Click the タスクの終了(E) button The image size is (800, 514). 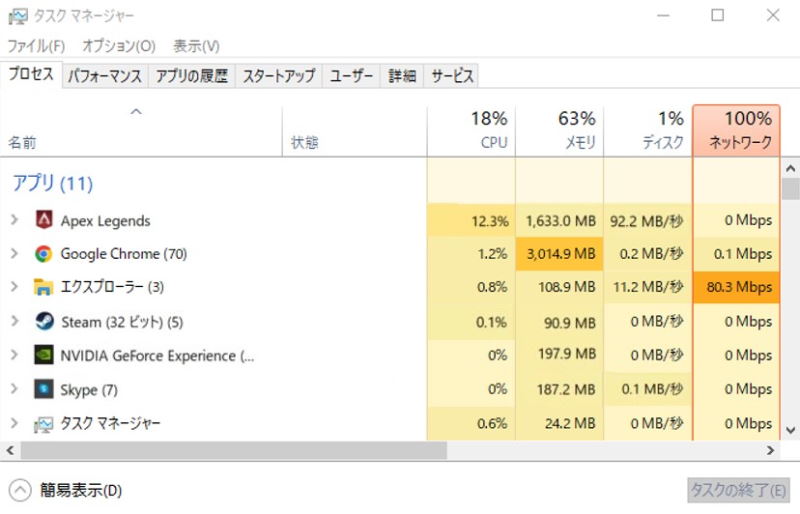coord(738,491)
